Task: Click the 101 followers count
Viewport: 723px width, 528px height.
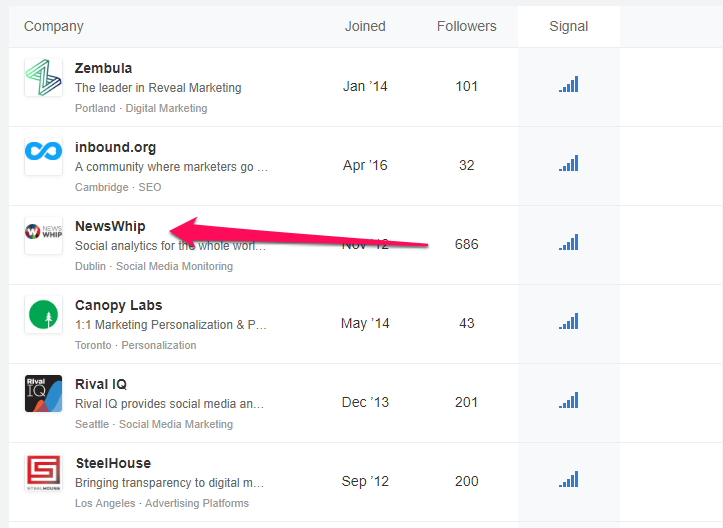Action: click(467, 86)
